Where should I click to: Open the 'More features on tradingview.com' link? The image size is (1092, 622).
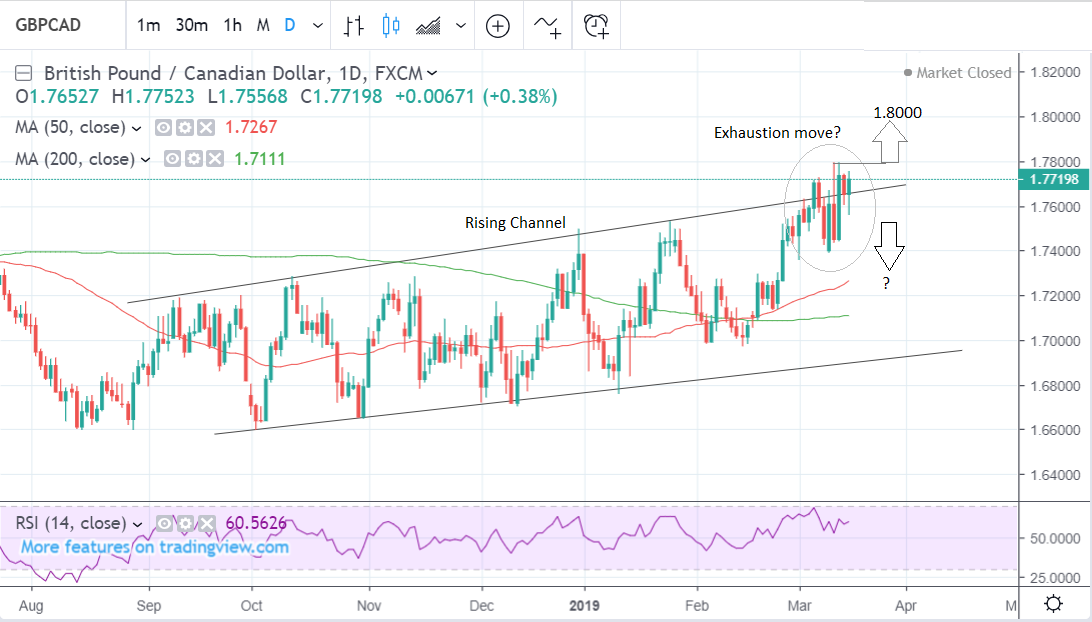(x=155, y=547)
